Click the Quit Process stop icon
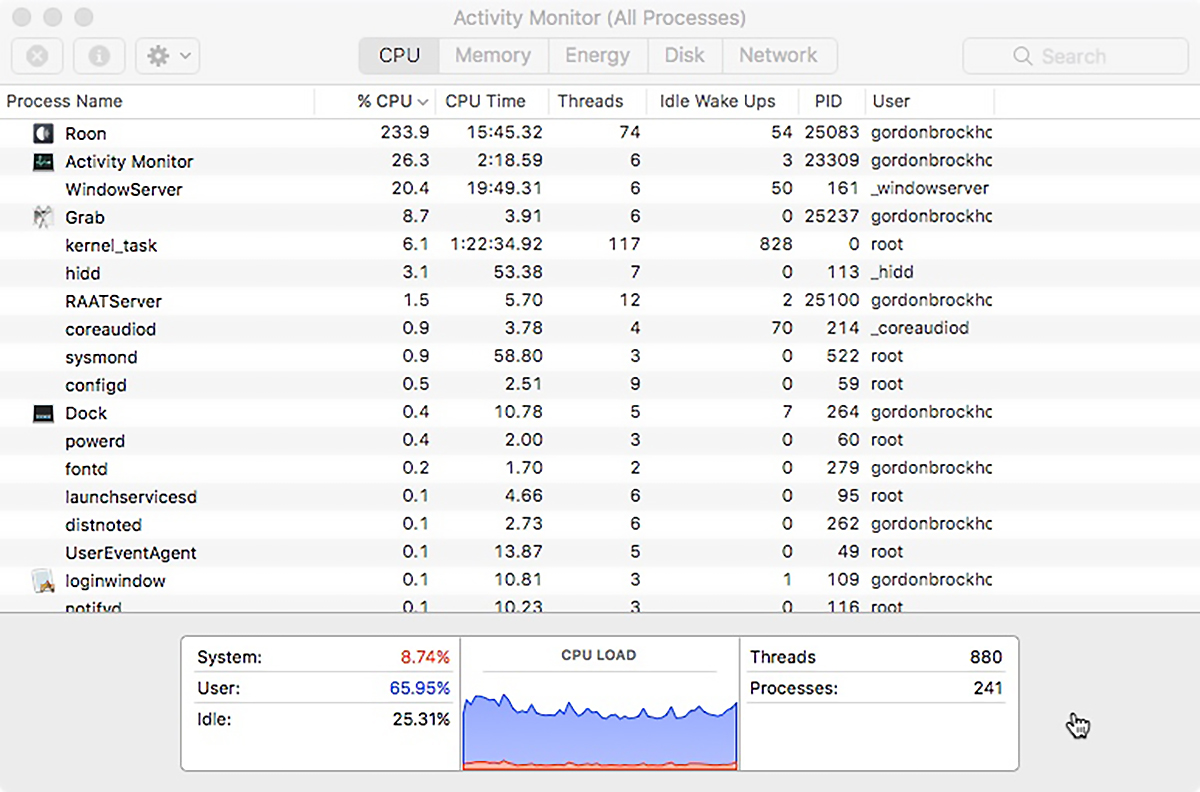The height and width of the screenshot is (792, 1200). (37, 56)
